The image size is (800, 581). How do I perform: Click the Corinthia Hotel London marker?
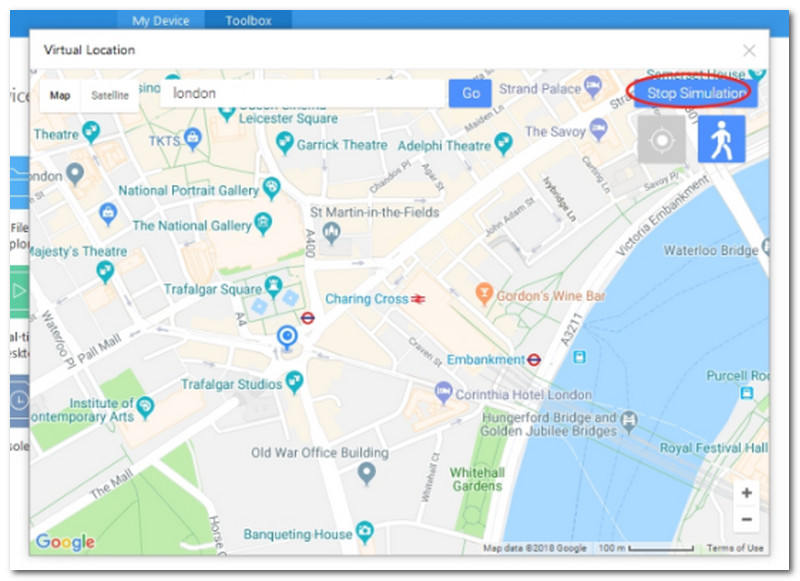(x=443, y=394)
